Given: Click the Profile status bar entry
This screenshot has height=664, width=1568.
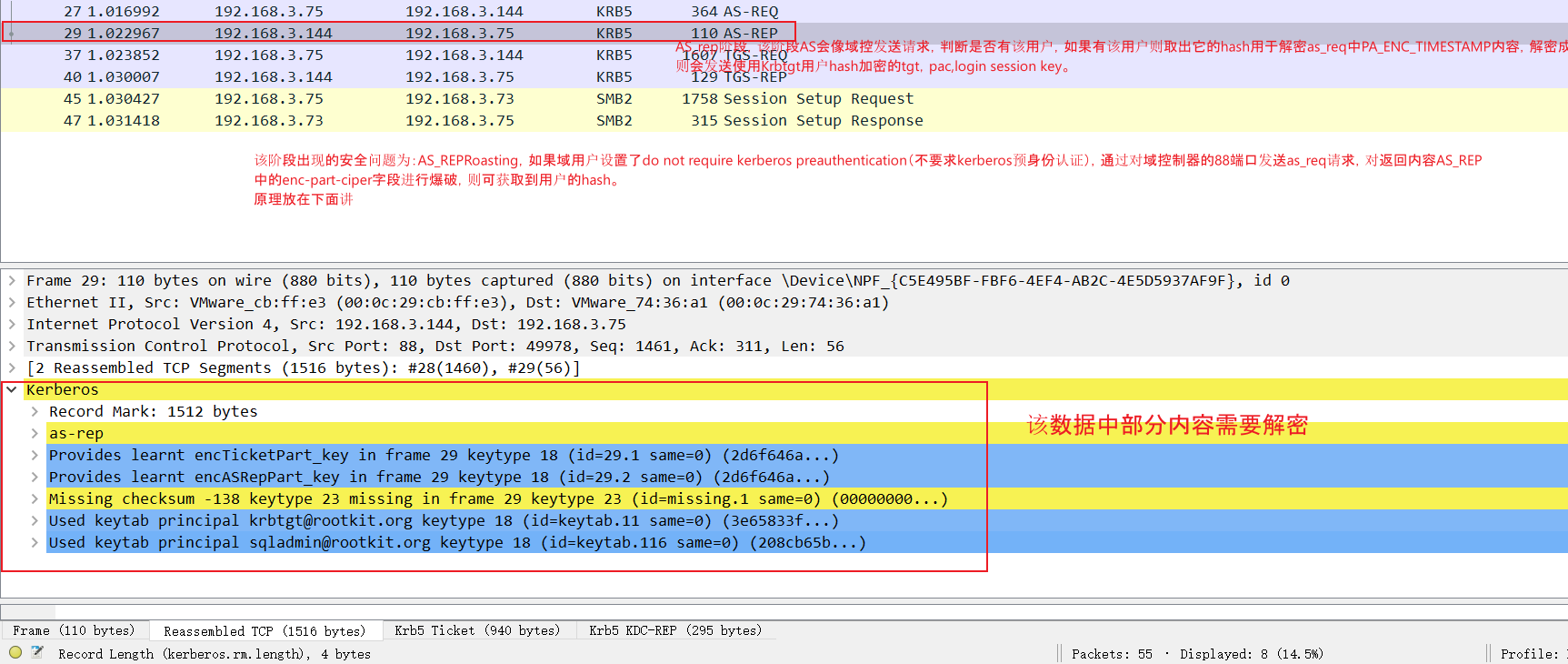Looking at the screenshot, I should tap(1533, 654).
